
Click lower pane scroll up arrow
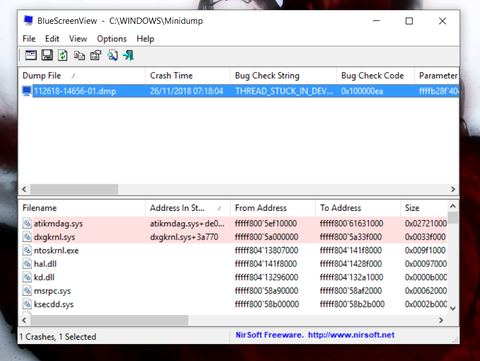click(453, 206)
